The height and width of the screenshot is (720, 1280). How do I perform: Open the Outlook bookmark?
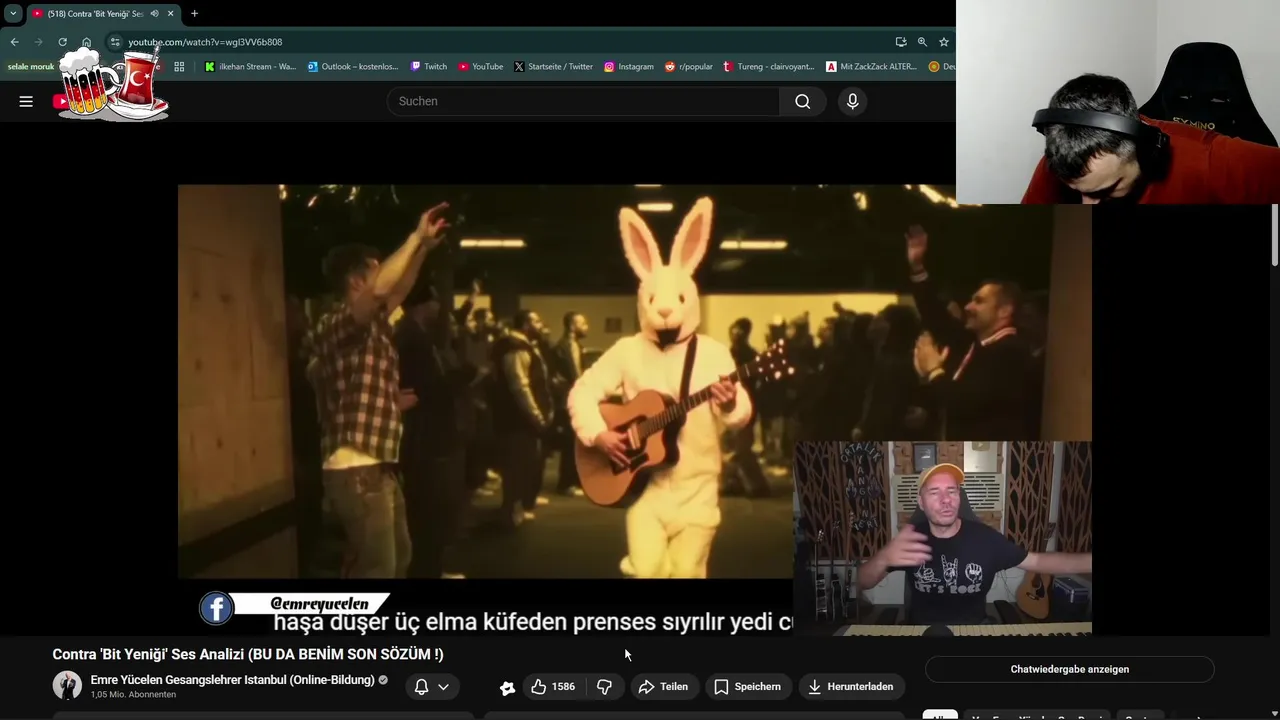click(353, 67)
